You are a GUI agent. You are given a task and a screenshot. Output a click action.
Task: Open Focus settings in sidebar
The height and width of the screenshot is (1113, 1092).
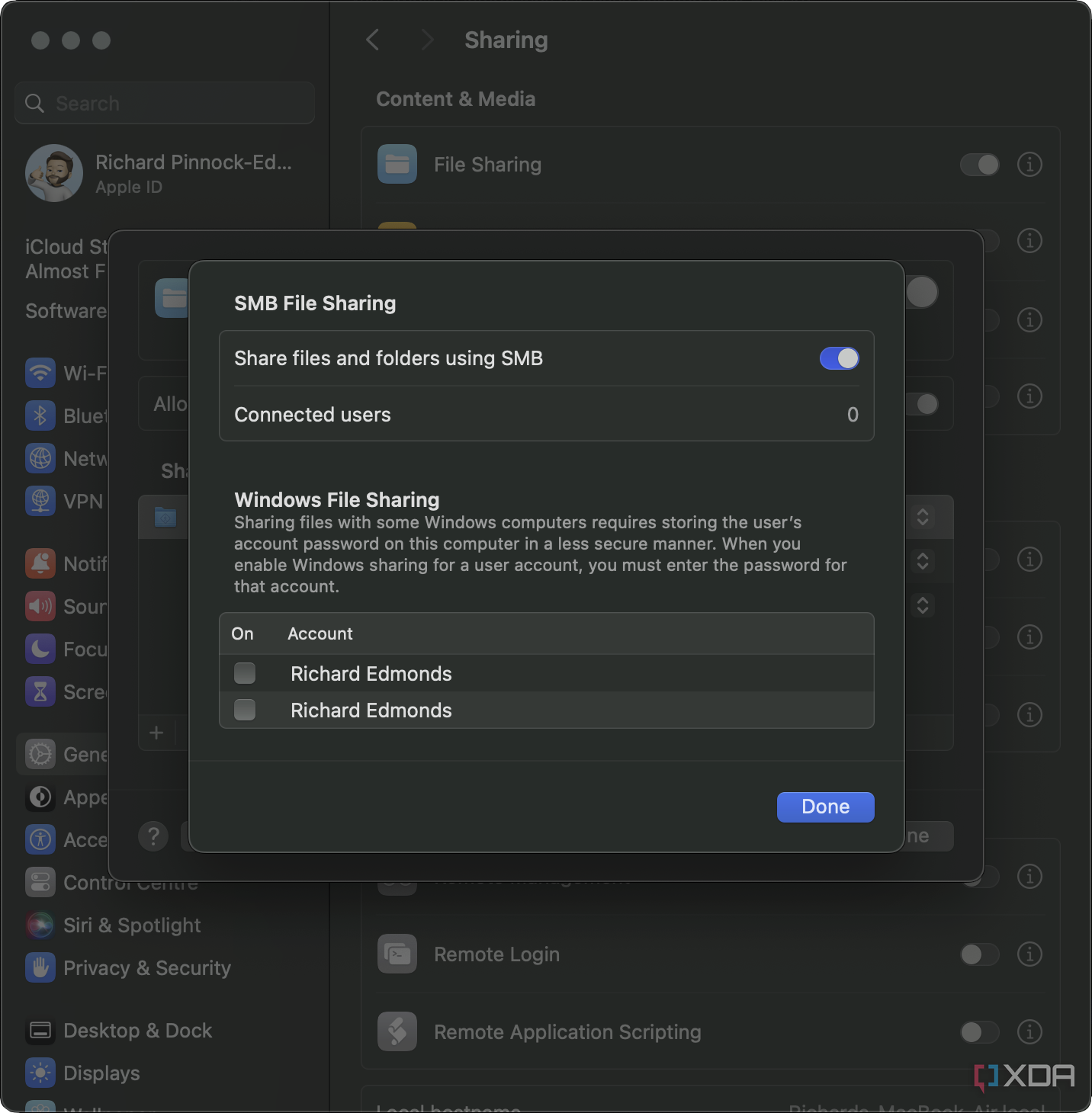(x=64, y=649)
